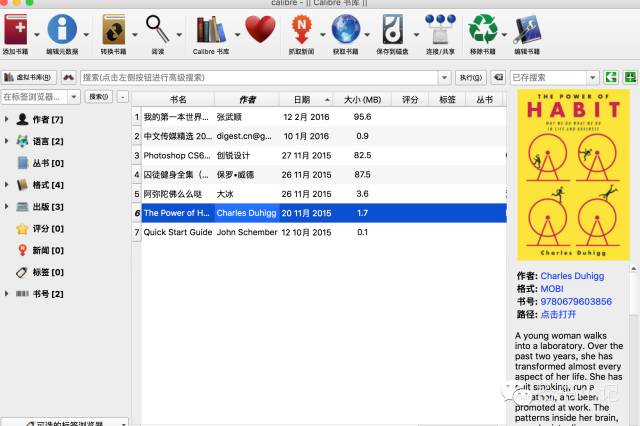The width and height of the screenshot is (640, 426).
Task: Expand the 出版 [3] tree node
Action: coord(6,206)
